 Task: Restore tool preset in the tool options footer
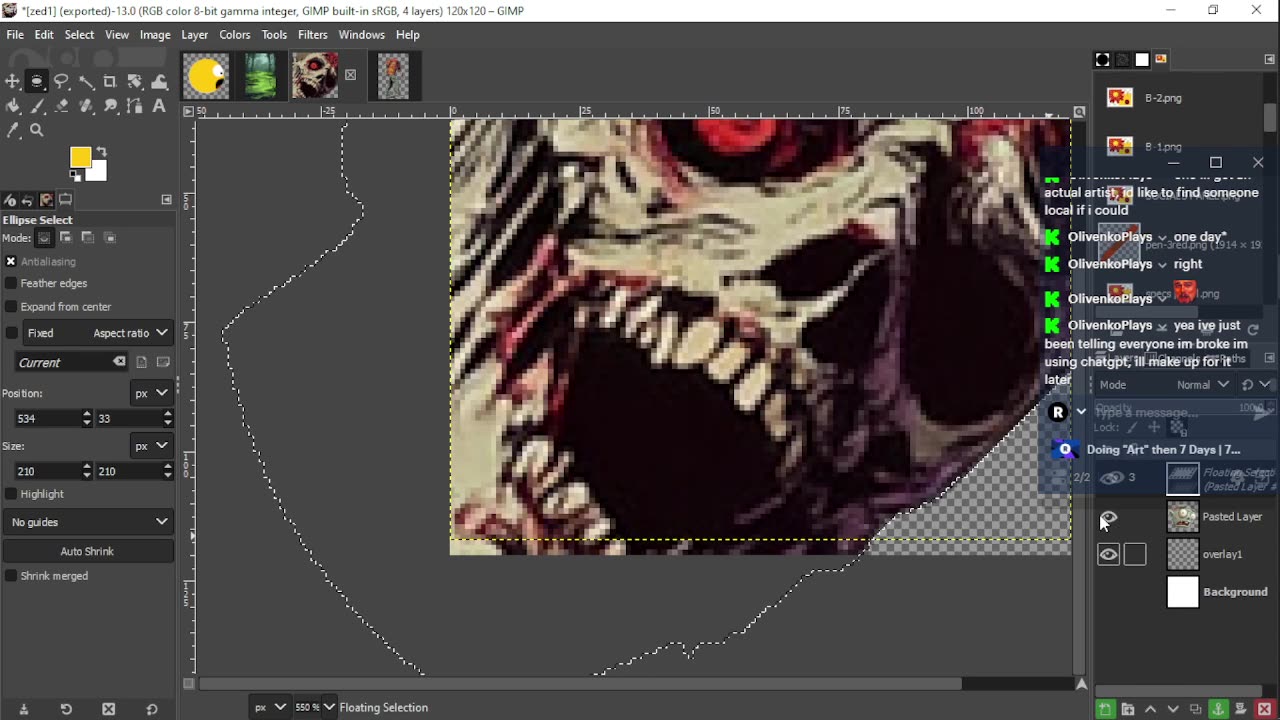click(x=66, y=709)
